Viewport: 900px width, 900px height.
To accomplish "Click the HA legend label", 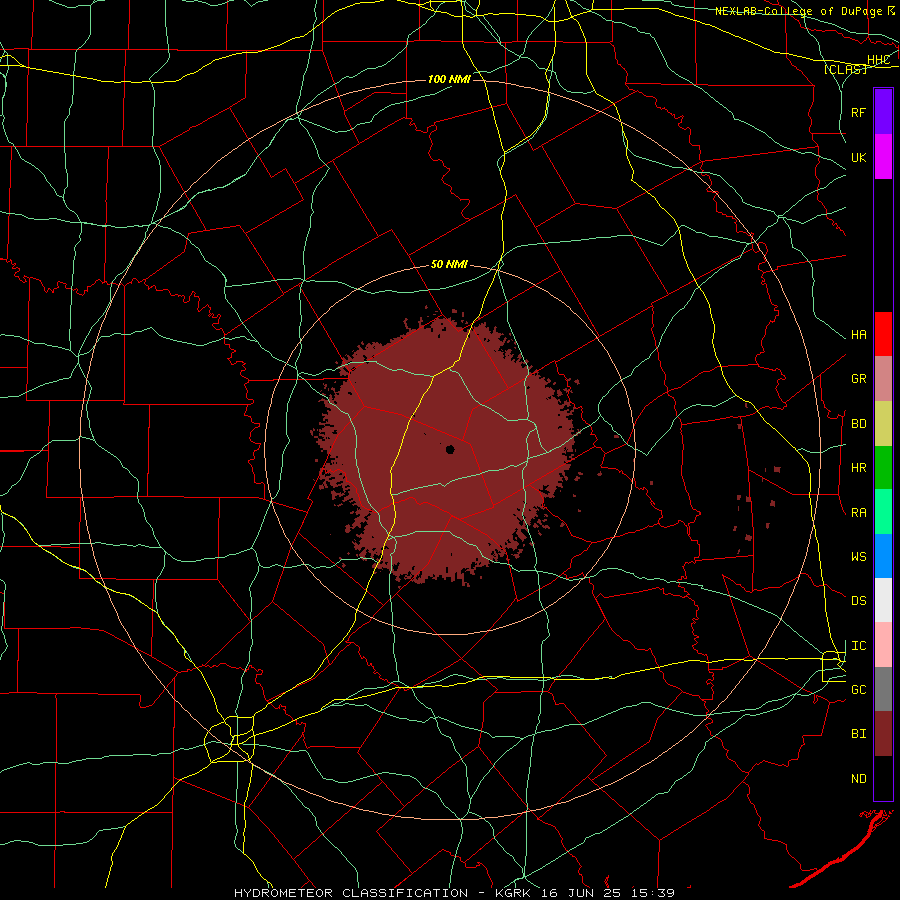I will (x=858, y=335).
